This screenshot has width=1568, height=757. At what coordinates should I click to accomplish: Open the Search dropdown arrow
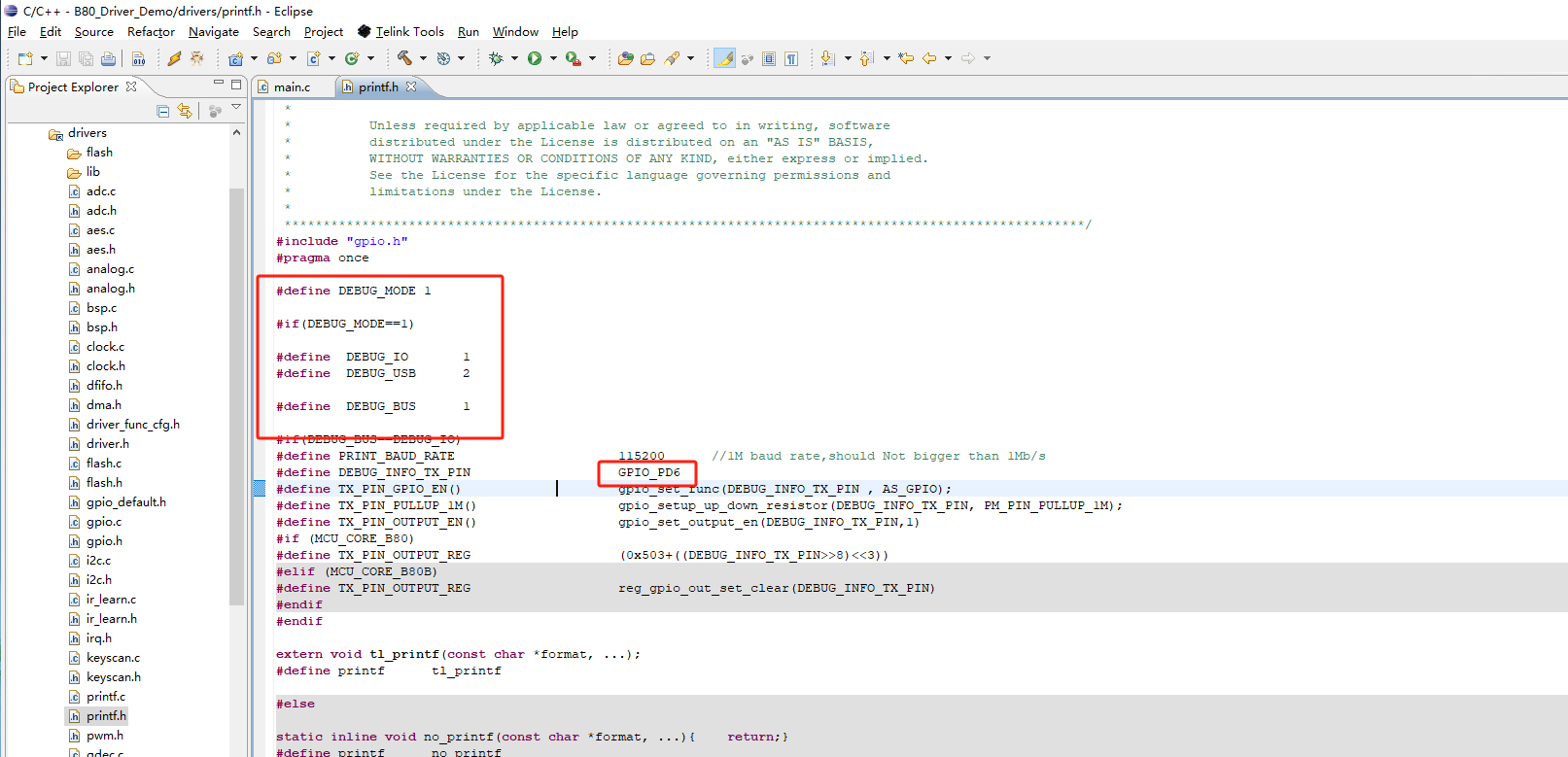tap(691, 58)
